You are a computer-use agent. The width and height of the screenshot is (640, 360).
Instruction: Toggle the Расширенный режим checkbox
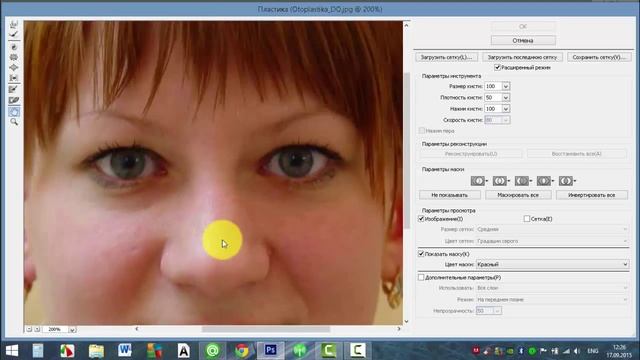pyautogui.click(x=497, y=67)
